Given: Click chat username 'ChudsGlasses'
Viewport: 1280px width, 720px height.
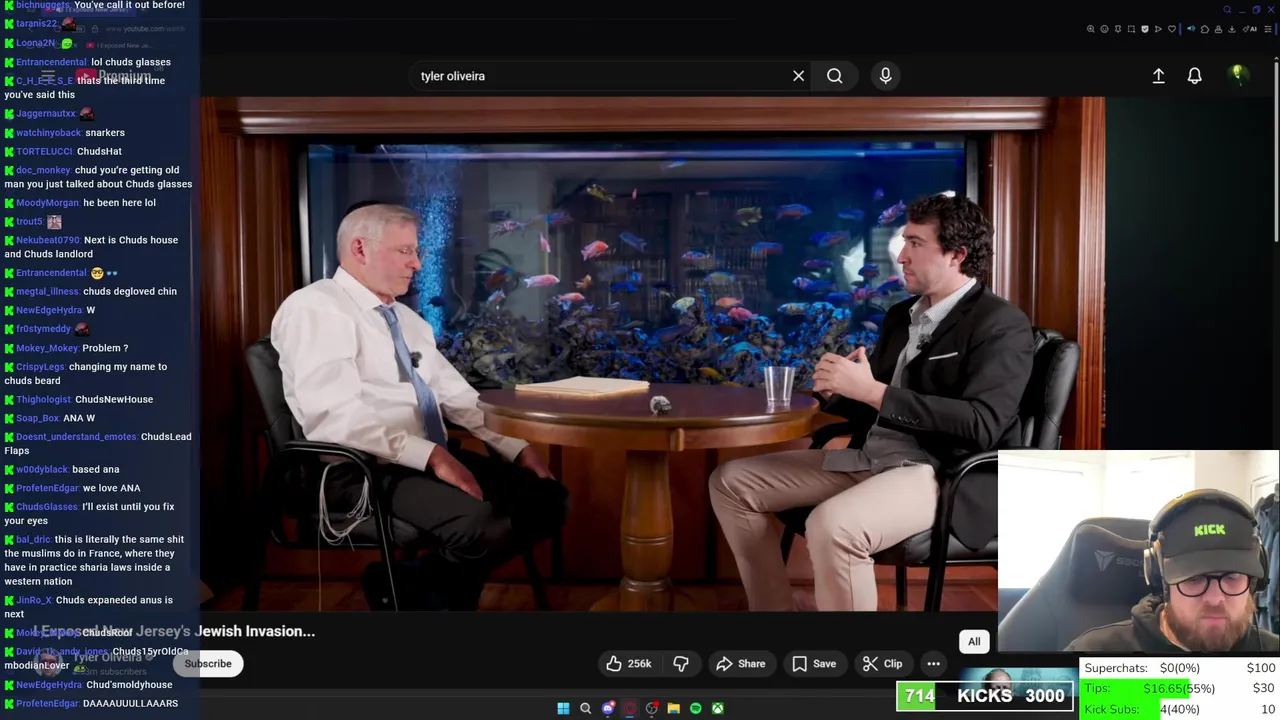Looking at the screenshot, I should coord(46,507).
